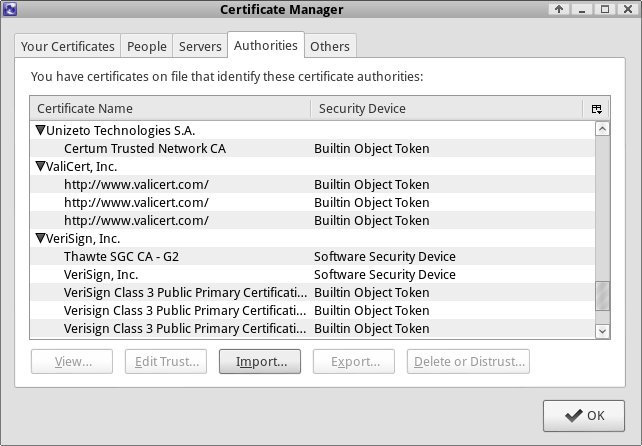This screenshot has width=642, height=446.
Task: Click the Delete or Distrust... button
Action: (468, 362)
